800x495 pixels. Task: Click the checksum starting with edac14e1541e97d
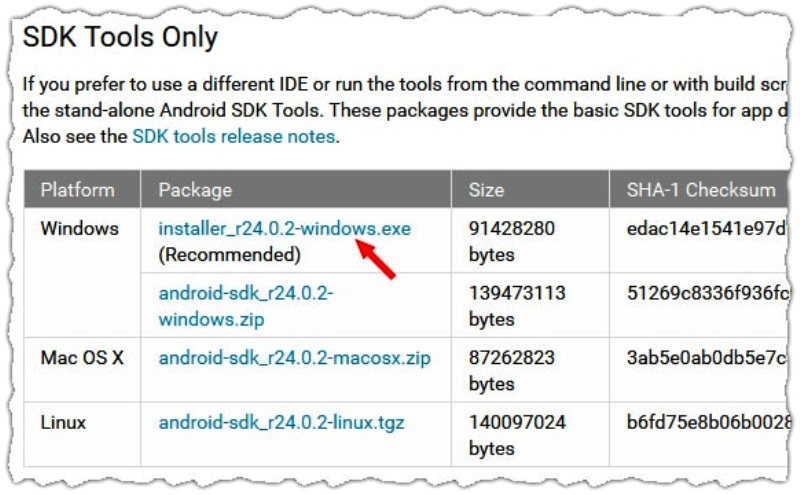pyautogui.click(x=706, y=229)
